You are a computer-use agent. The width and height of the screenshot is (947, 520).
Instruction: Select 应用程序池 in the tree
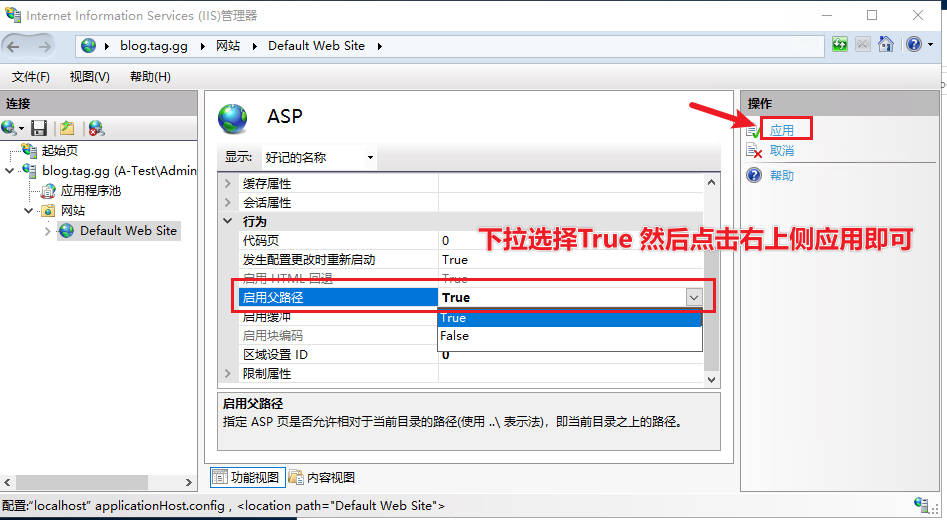click(x=90, y=190)
